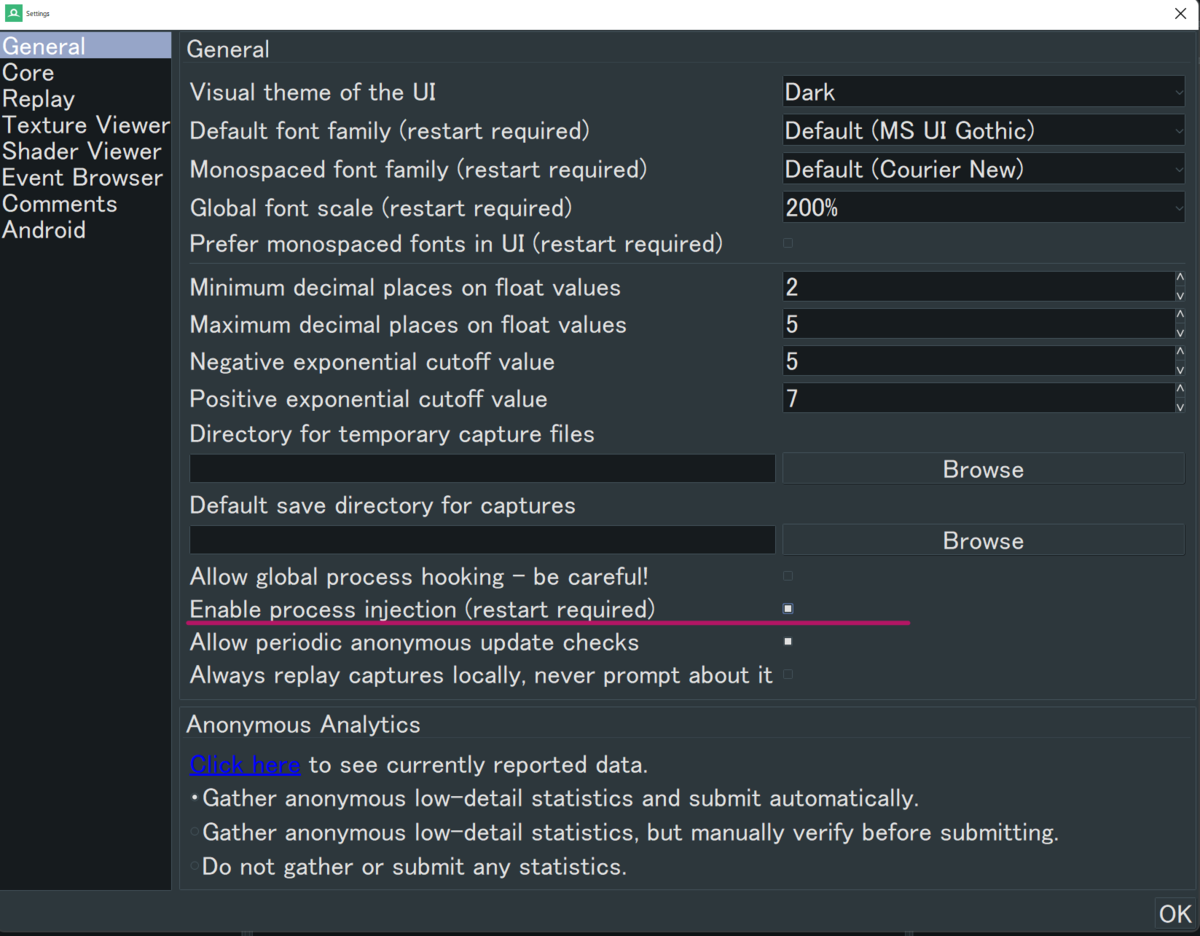1200x936 pixels.
Task: Click the RenderDoc icon in title bar
Action: pos(13,13)
